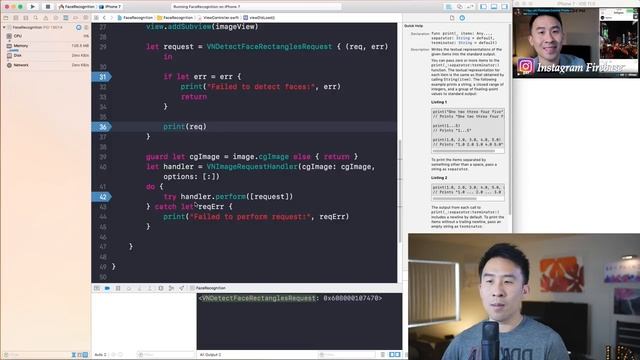
Task: Open the Project navigator folder icon
Action: point(6,18)
